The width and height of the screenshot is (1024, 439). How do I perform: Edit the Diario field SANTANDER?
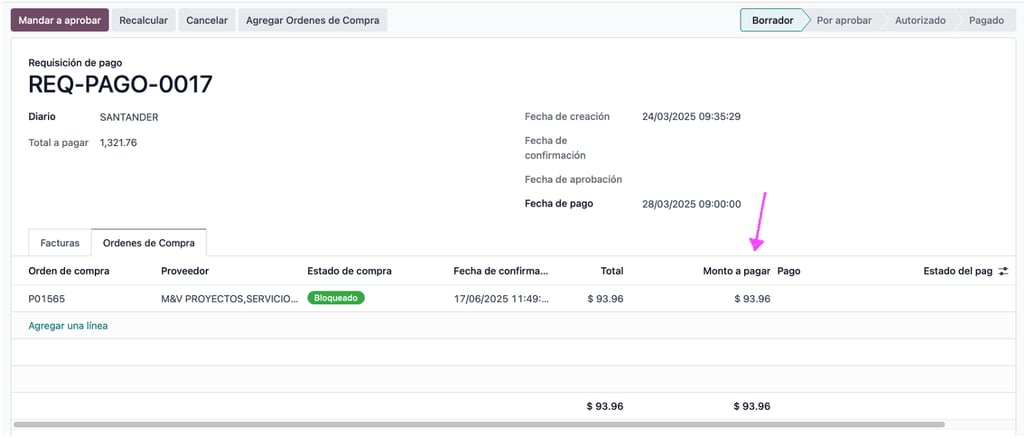[x=129, y=118]
